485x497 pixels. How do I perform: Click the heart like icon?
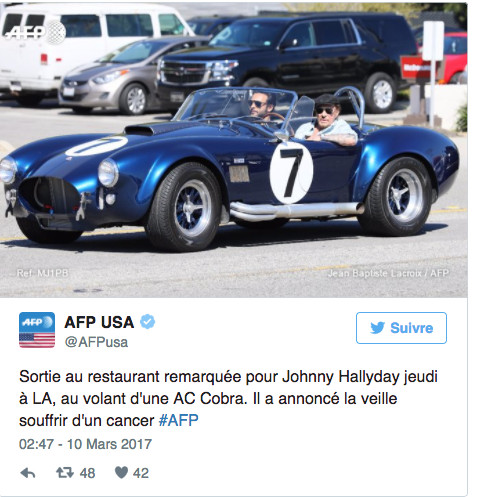[121, 472]
